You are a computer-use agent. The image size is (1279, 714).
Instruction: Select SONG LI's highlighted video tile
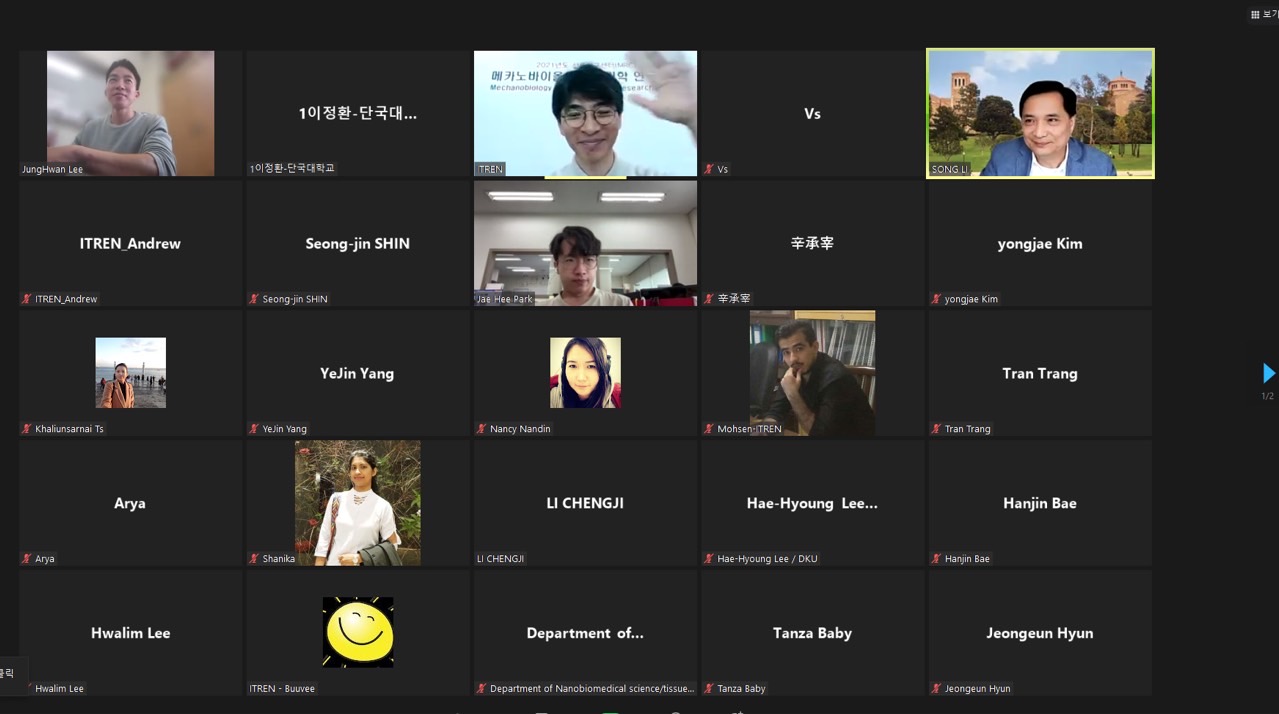click(x=1040, y=113)
